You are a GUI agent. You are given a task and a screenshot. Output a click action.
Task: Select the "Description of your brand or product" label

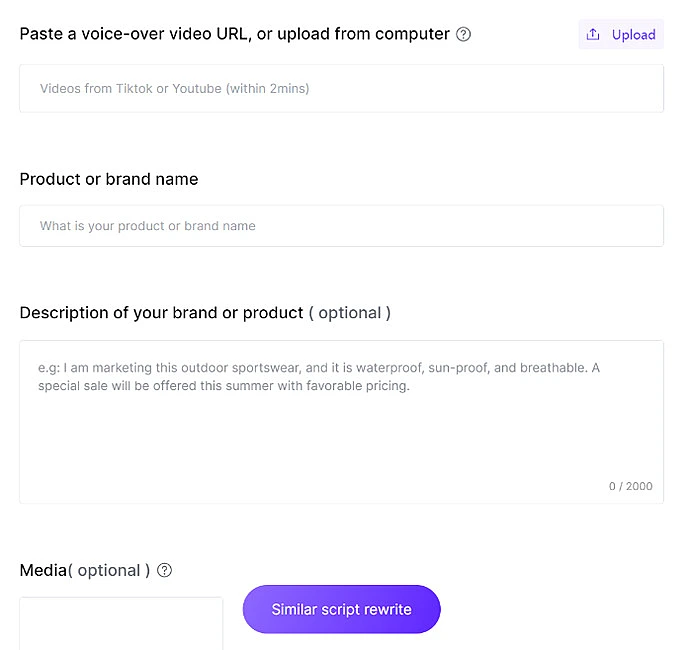161,313
